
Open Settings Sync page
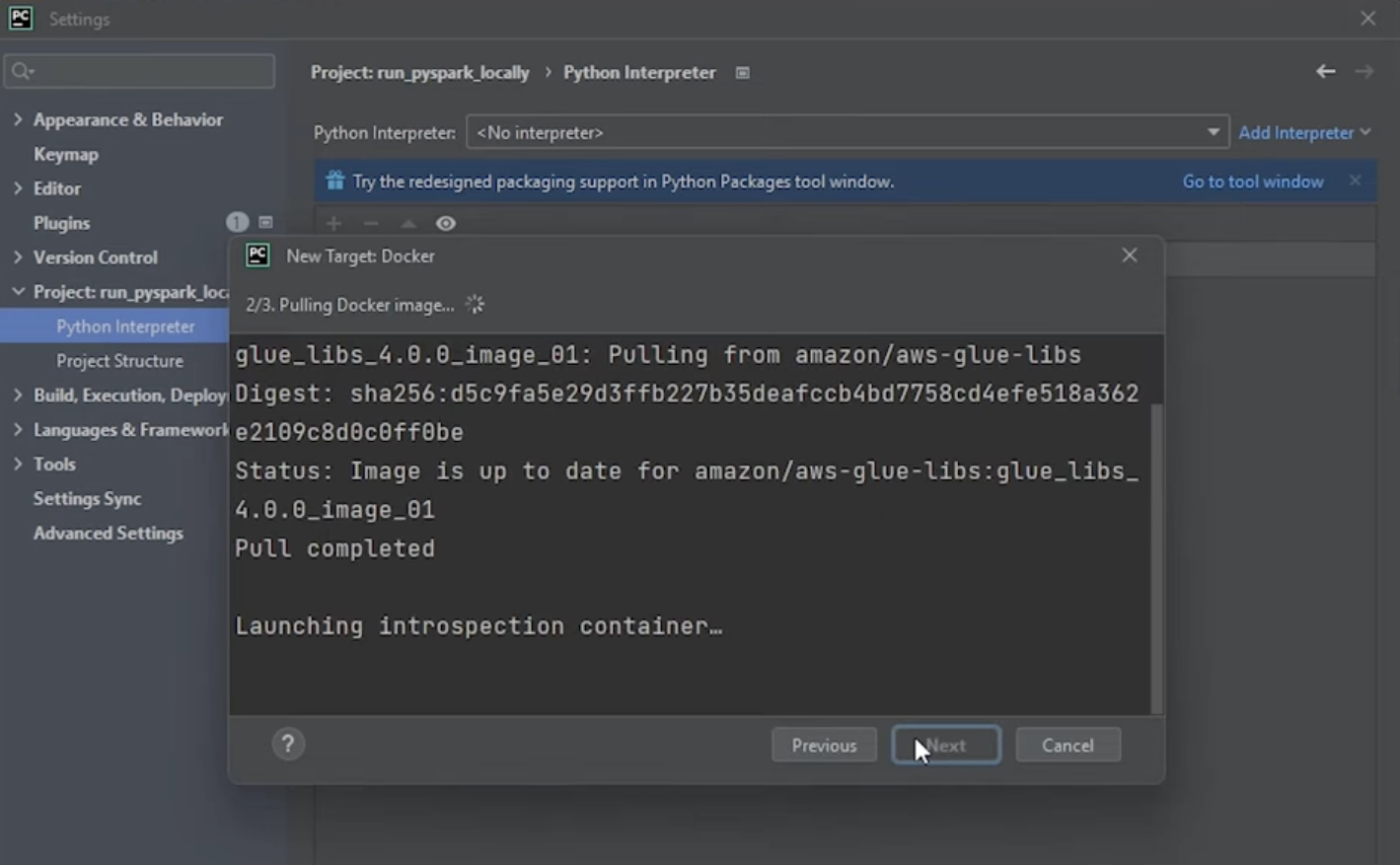click(x=87, y=499)
